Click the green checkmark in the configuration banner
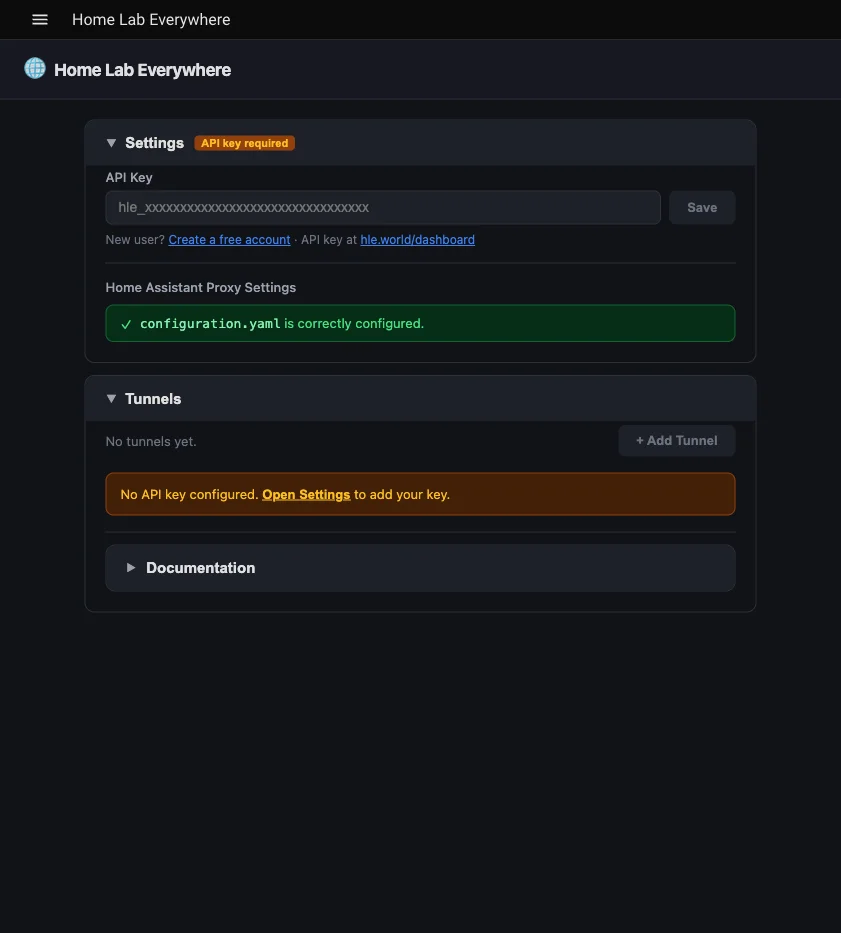 [125, 323]
